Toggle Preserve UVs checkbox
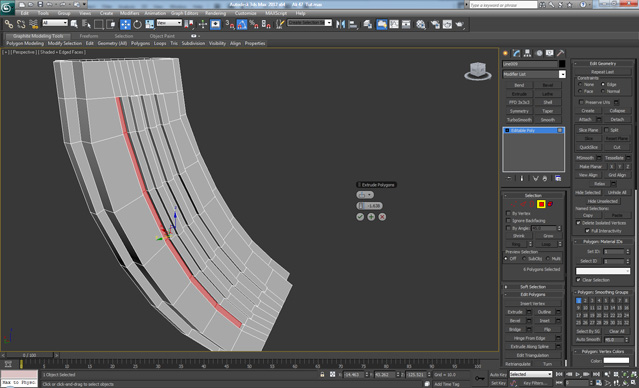 (582, 102)
